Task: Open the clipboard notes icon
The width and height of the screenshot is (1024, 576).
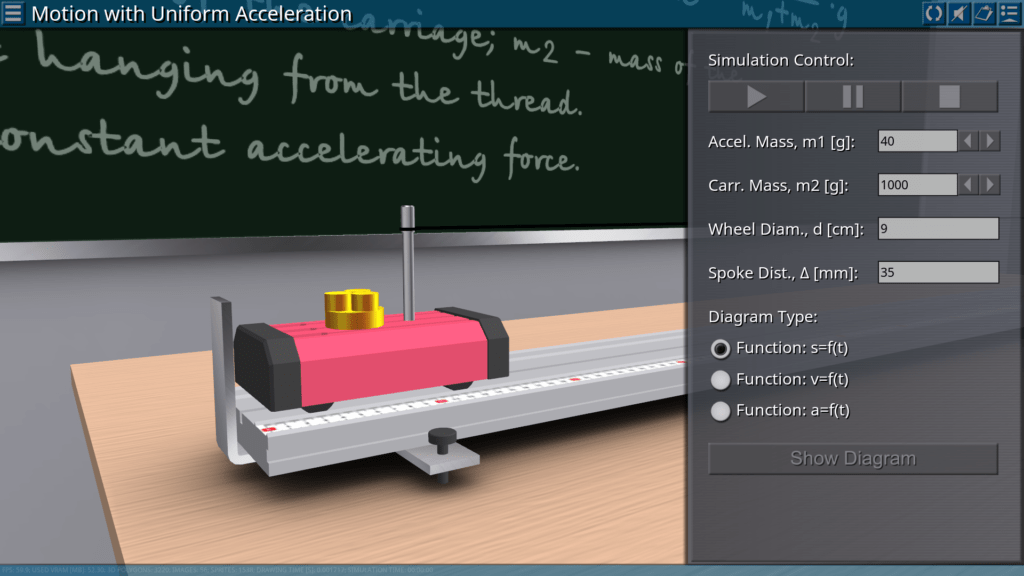Action: (x=983, y=13)
